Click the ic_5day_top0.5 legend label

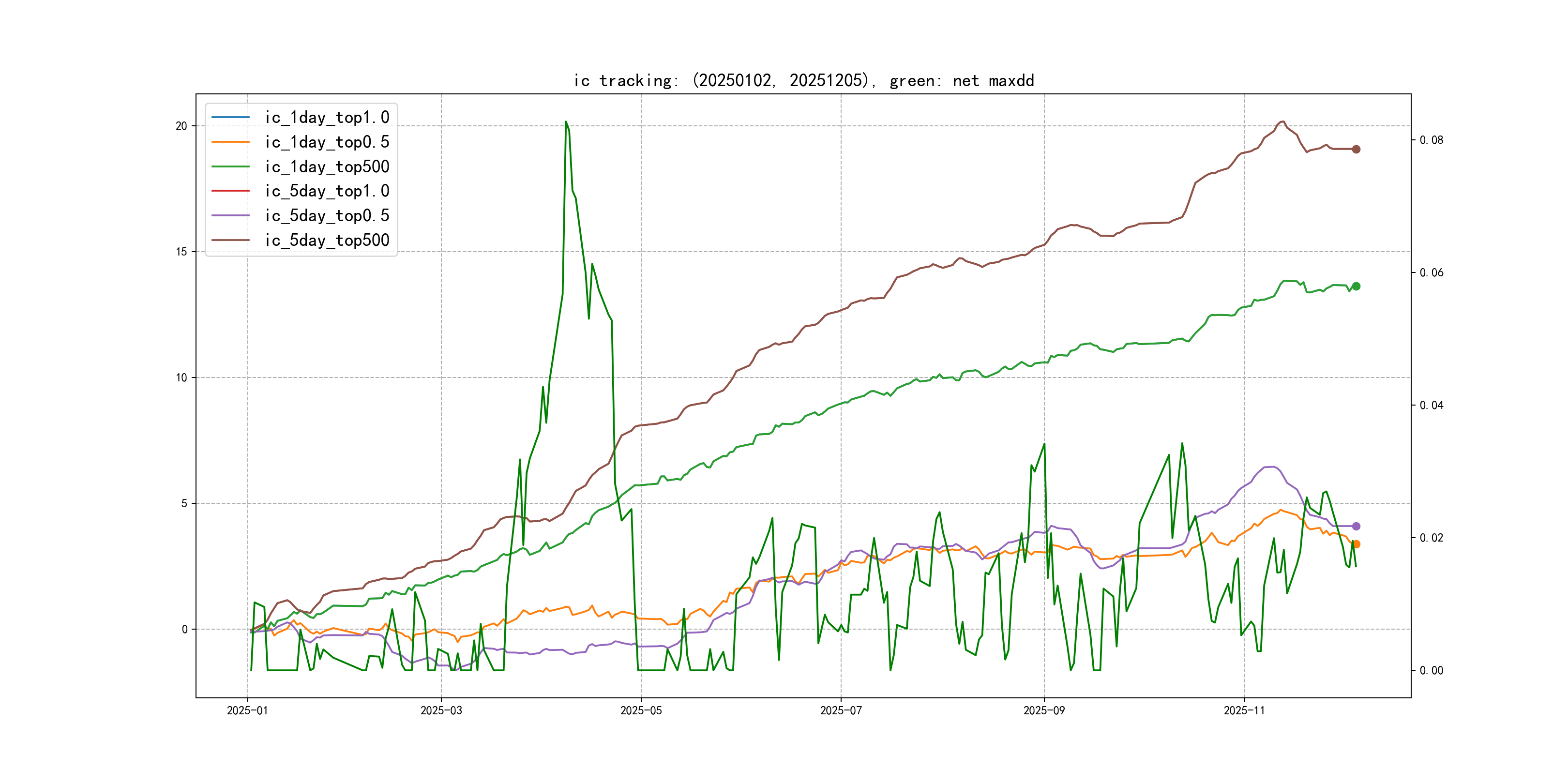pos(327,215)
